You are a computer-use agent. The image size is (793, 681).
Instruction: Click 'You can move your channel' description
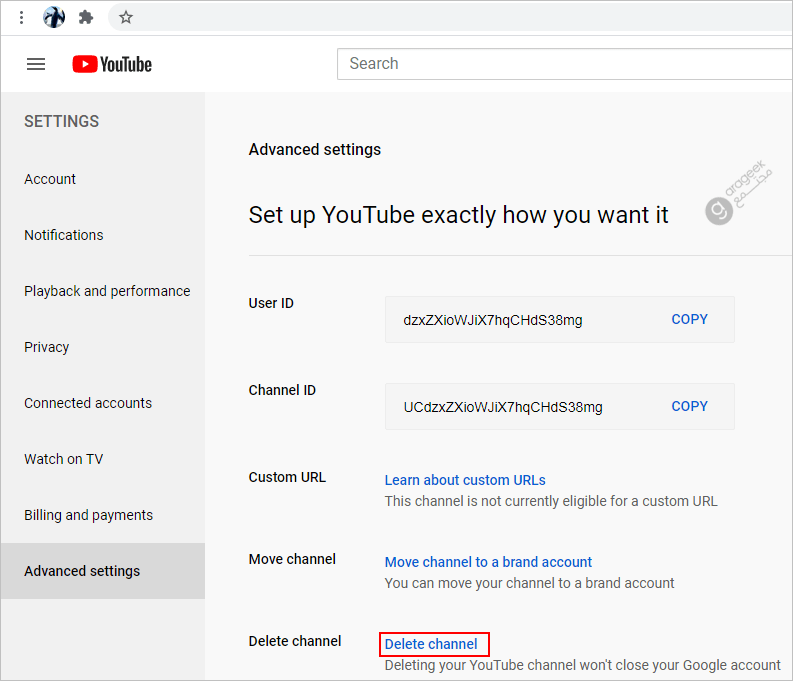(530, 583)
